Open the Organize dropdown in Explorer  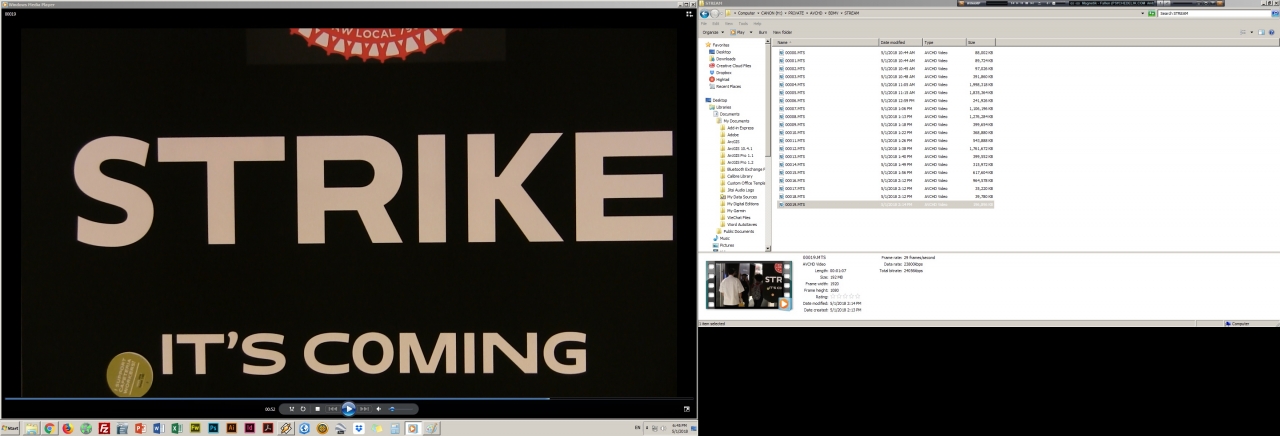[x=712, y=32]
